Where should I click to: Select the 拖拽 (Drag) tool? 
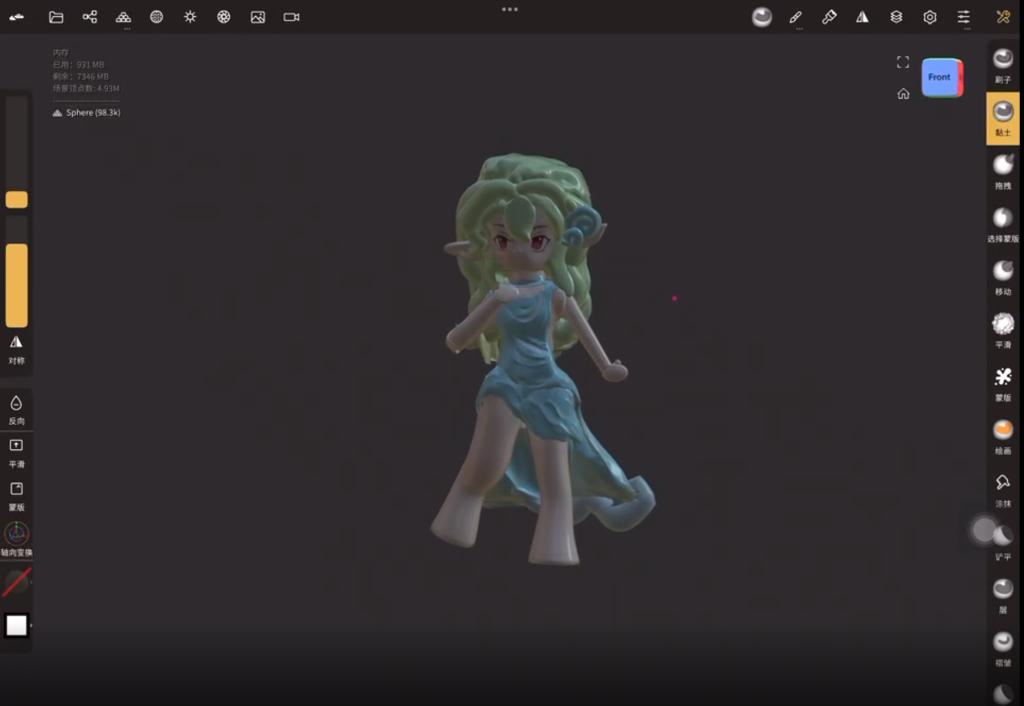pyautogui.click(x=1003, y=171)
